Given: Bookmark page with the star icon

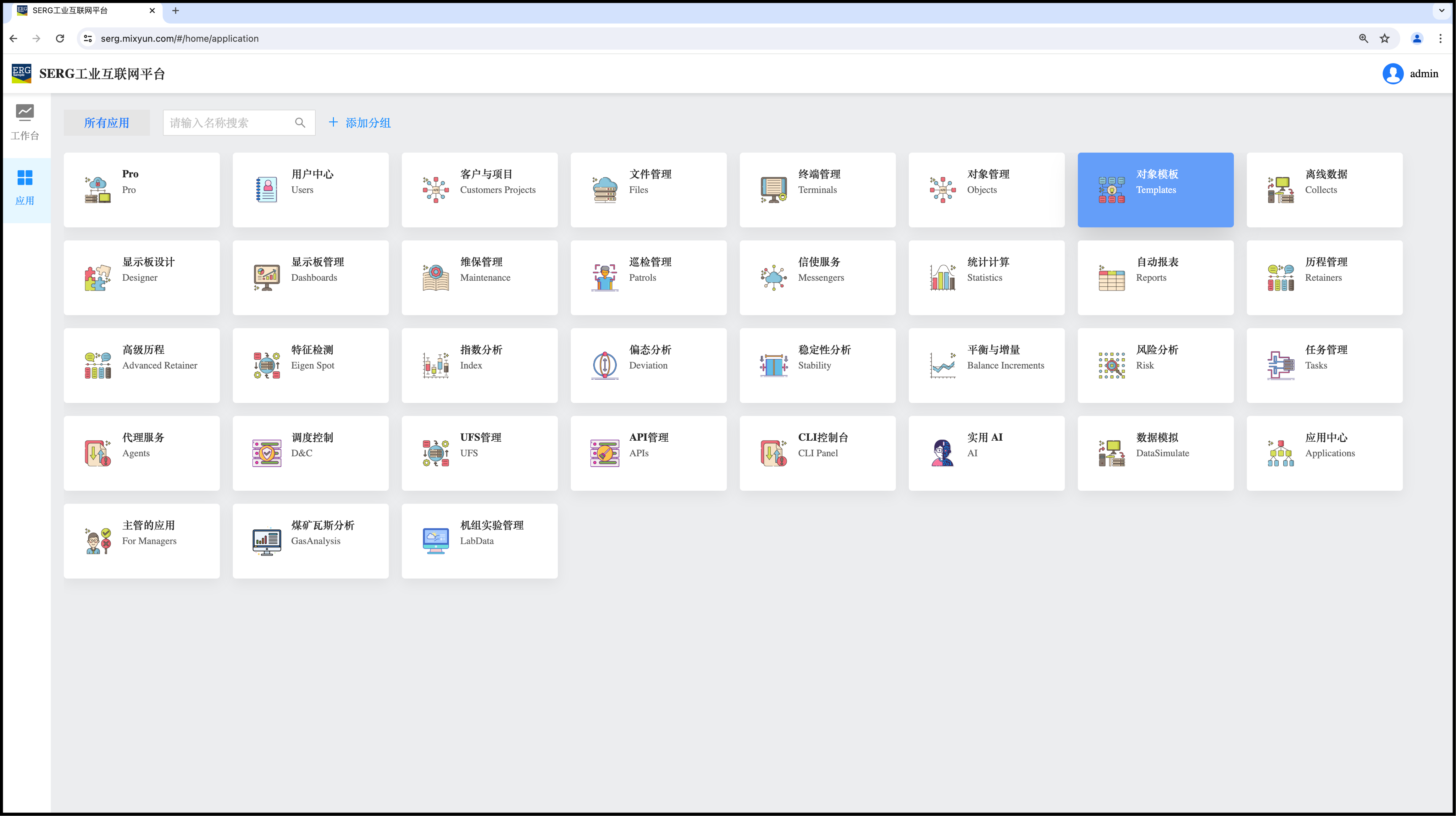Looking at the screenshot, I should pyautogui.click(x=1384, y=38).
